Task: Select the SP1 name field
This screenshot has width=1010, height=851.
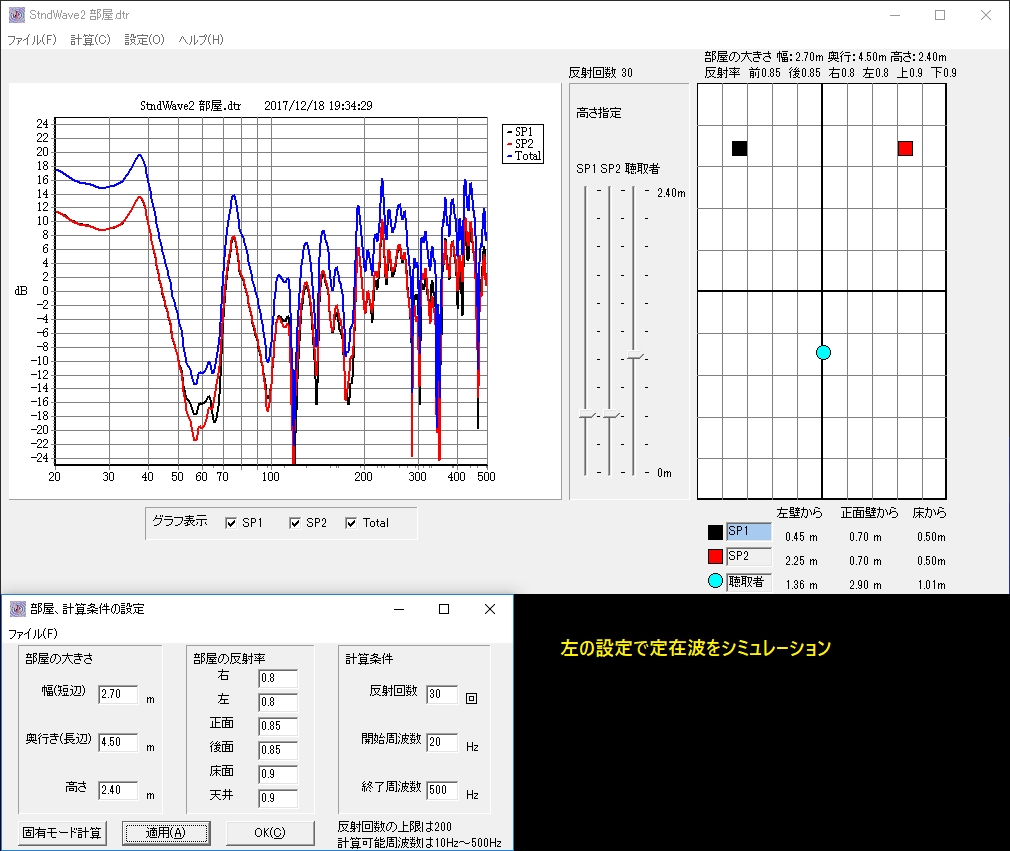Action: 748,531
